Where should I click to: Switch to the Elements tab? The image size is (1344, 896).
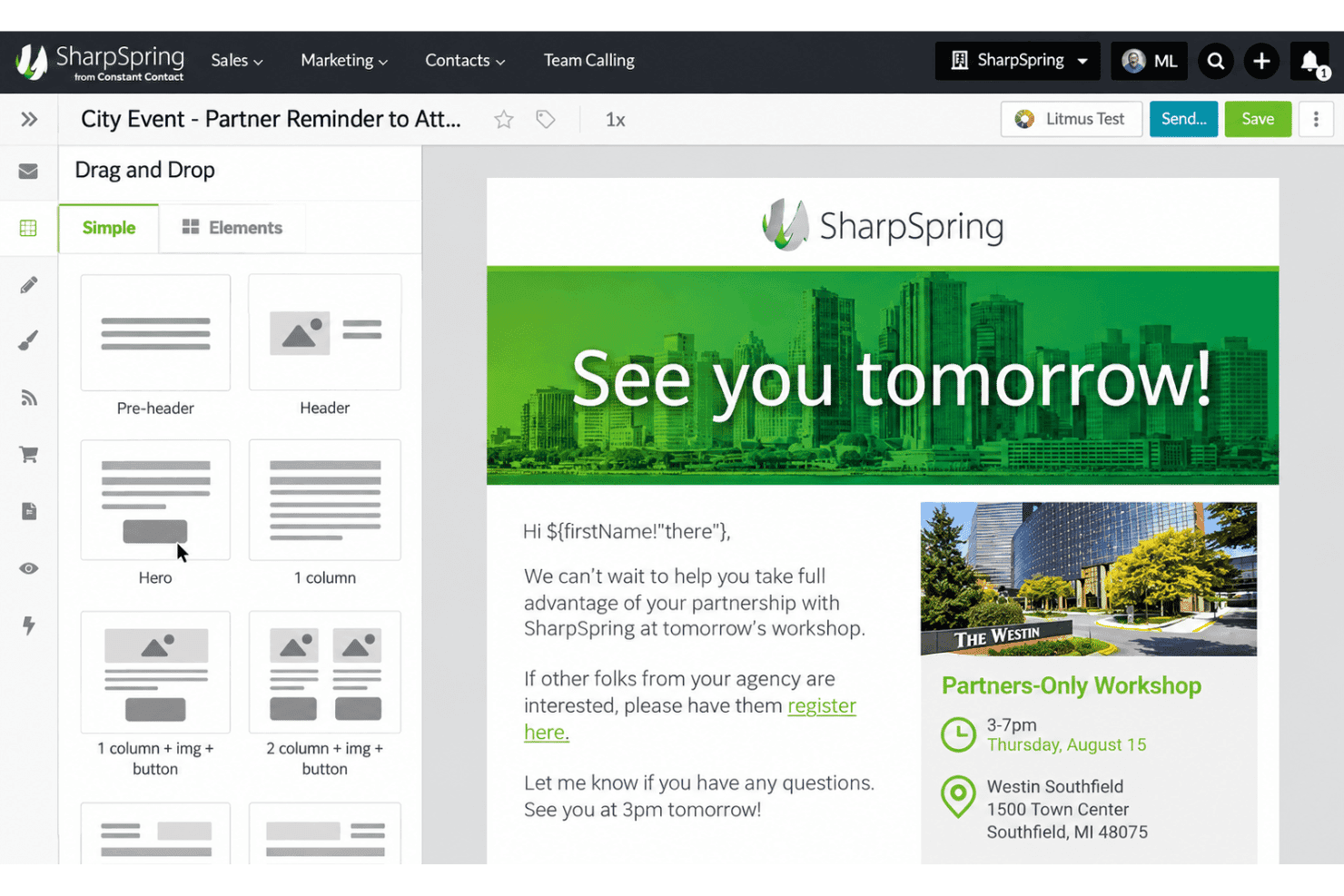(232, 228)
